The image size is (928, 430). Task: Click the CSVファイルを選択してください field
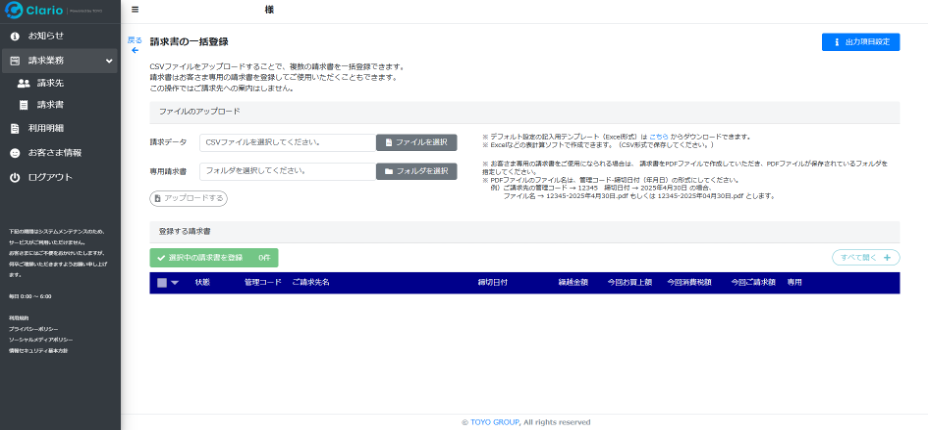288,143
